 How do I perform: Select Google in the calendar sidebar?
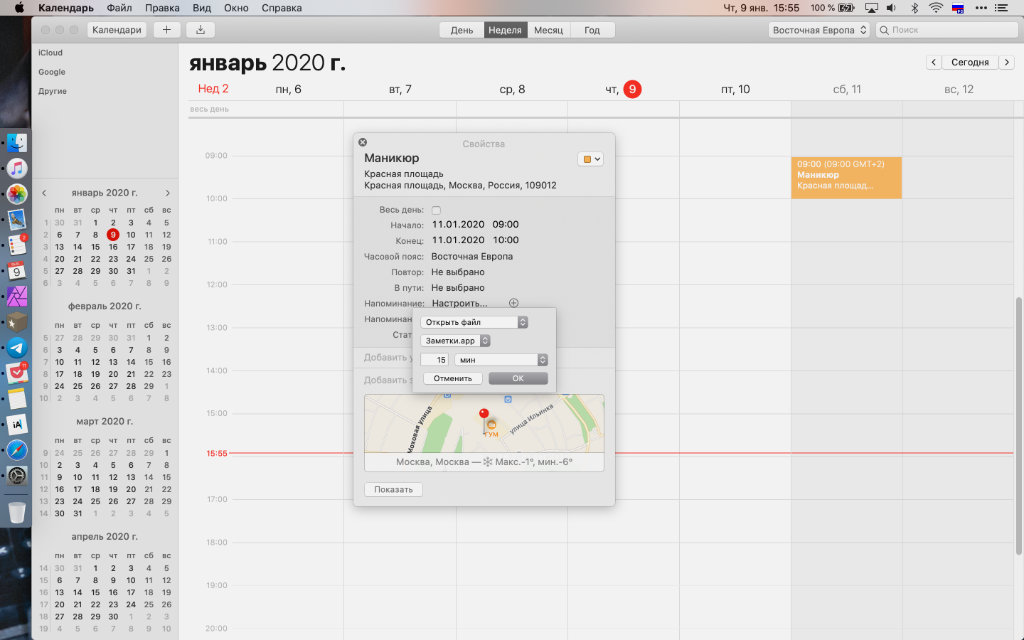(52, 72)
